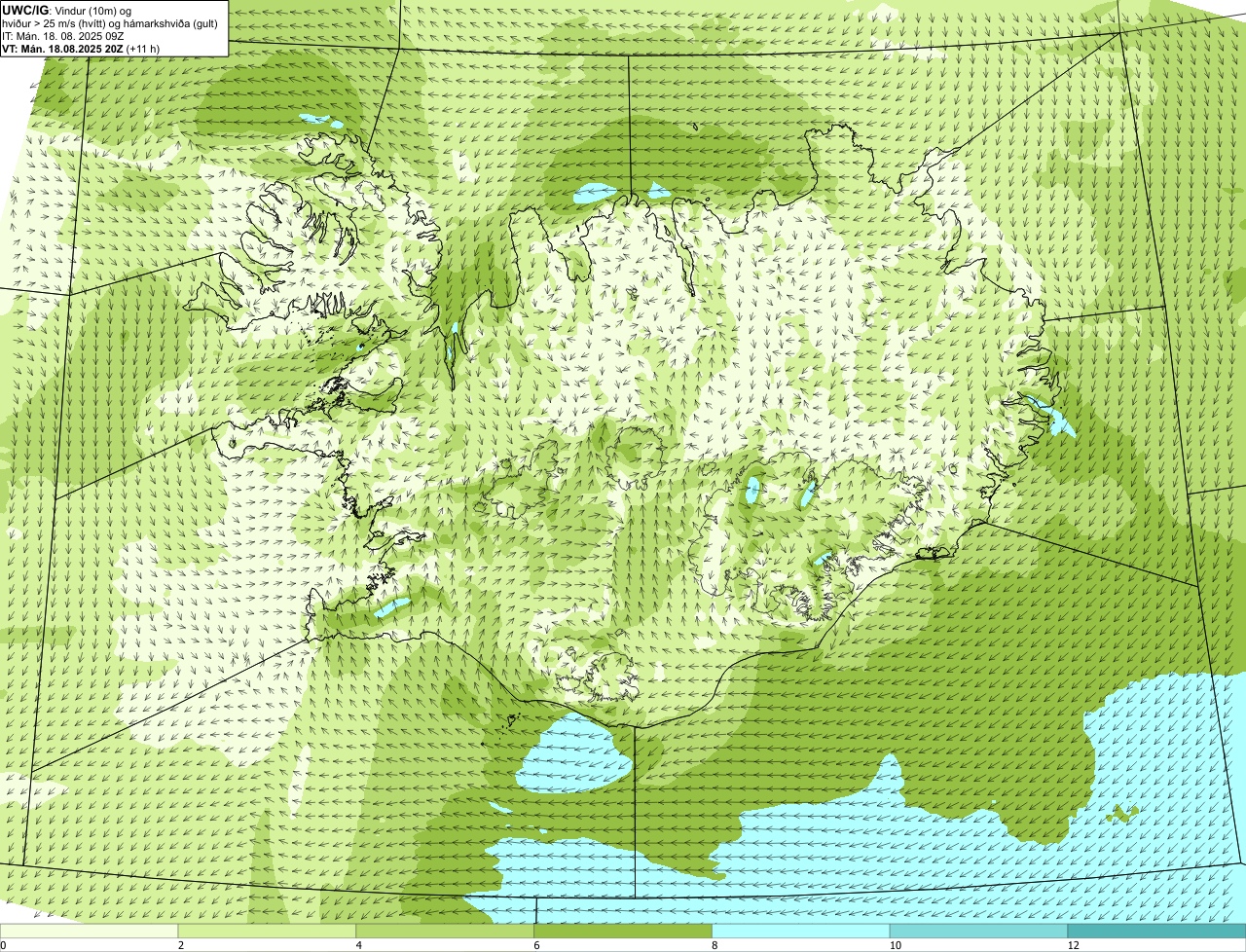Select the 0–2 m/s palest colour bar segment

[90, 931]
